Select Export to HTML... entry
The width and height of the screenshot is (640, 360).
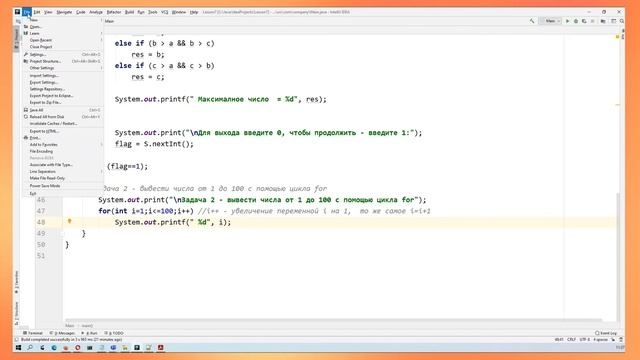click(x=63, y=131)
